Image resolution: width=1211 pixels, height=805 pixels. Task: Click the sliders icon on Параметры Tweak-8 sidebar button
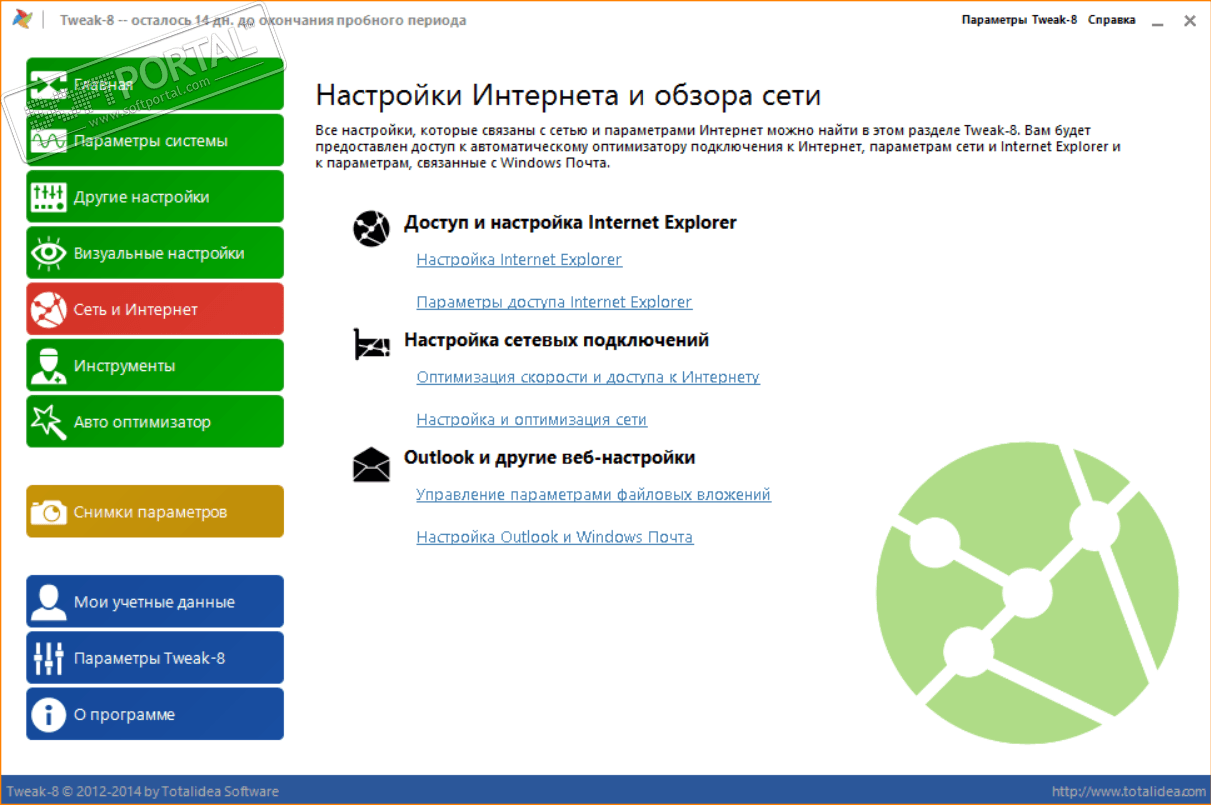pos(49,658)
